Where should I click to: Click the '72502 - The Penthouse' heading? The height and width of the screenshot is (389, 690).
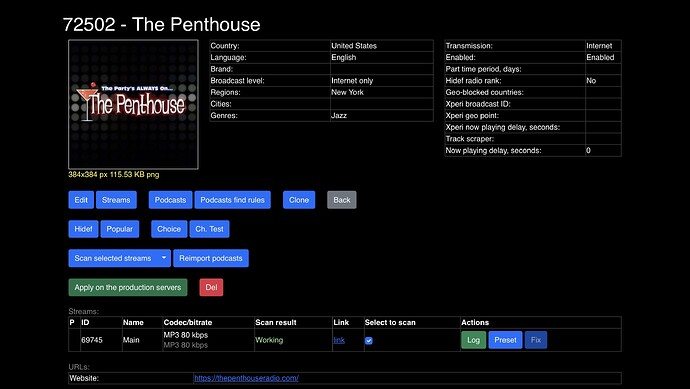[x=161, y=24]
